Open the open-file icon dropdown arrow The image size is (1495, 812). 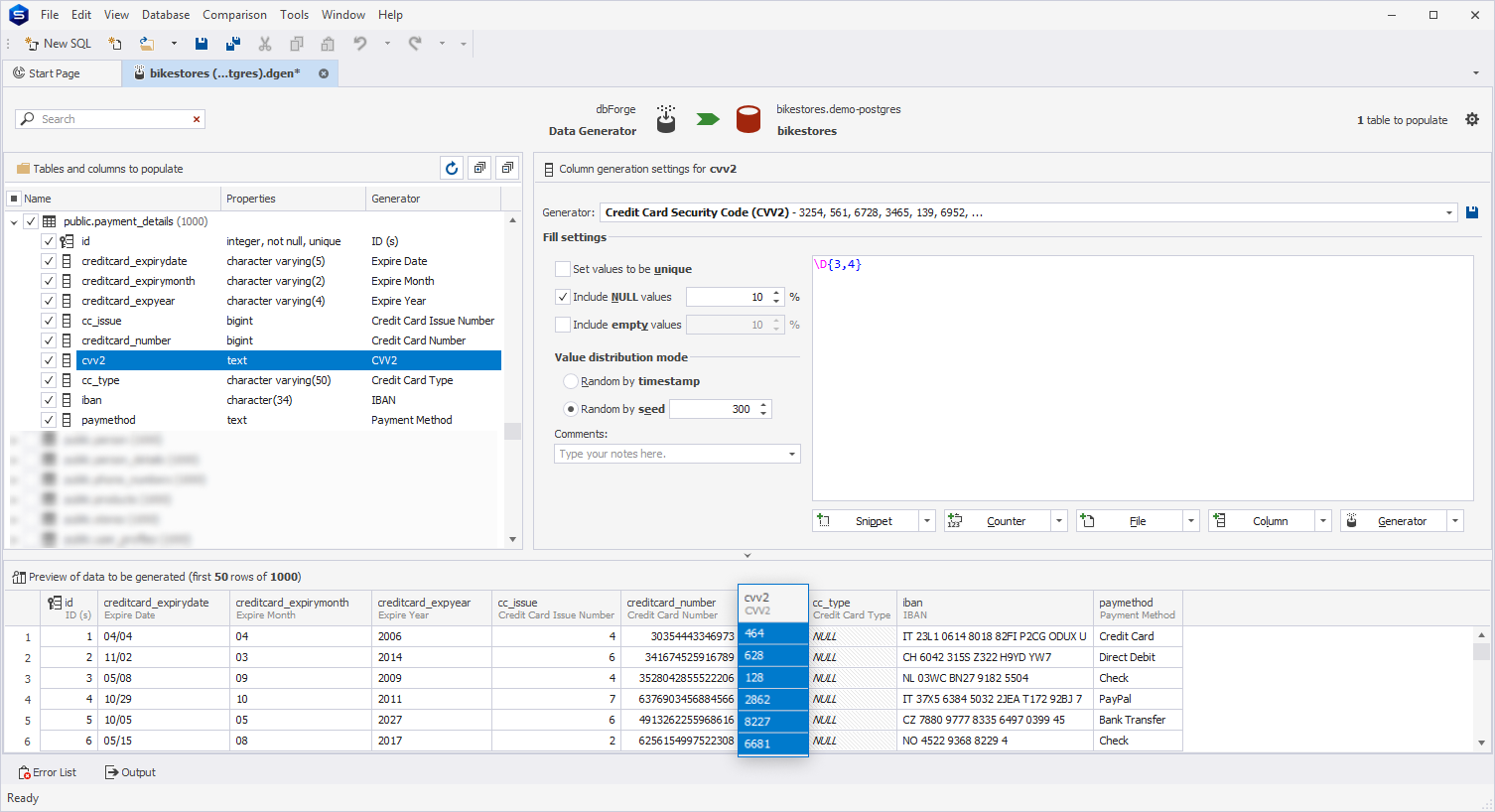click(x=174, y=44)
